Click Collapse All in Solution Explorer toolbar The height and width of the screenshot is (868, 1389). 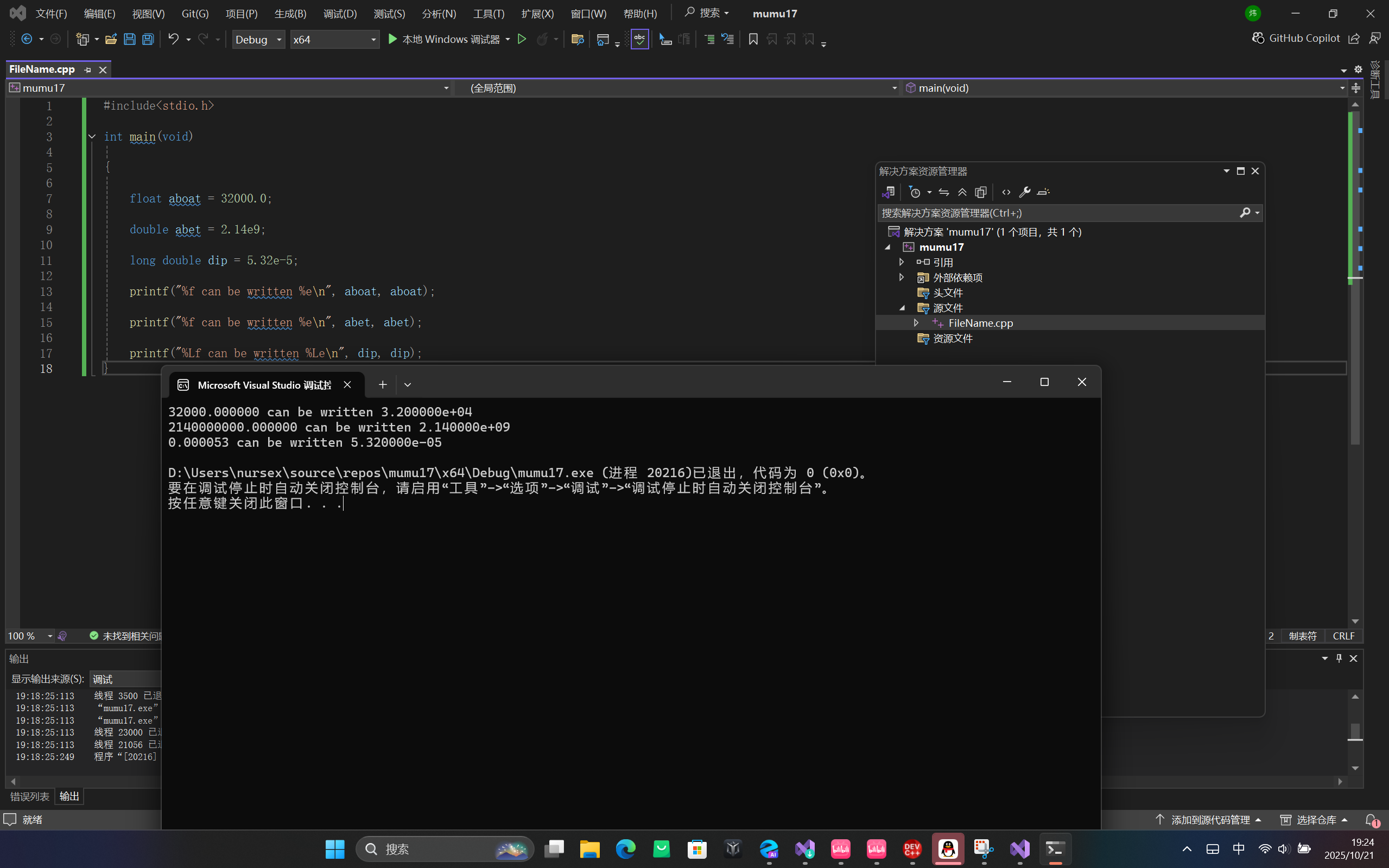pyautogui.click(x=962, y=192)
